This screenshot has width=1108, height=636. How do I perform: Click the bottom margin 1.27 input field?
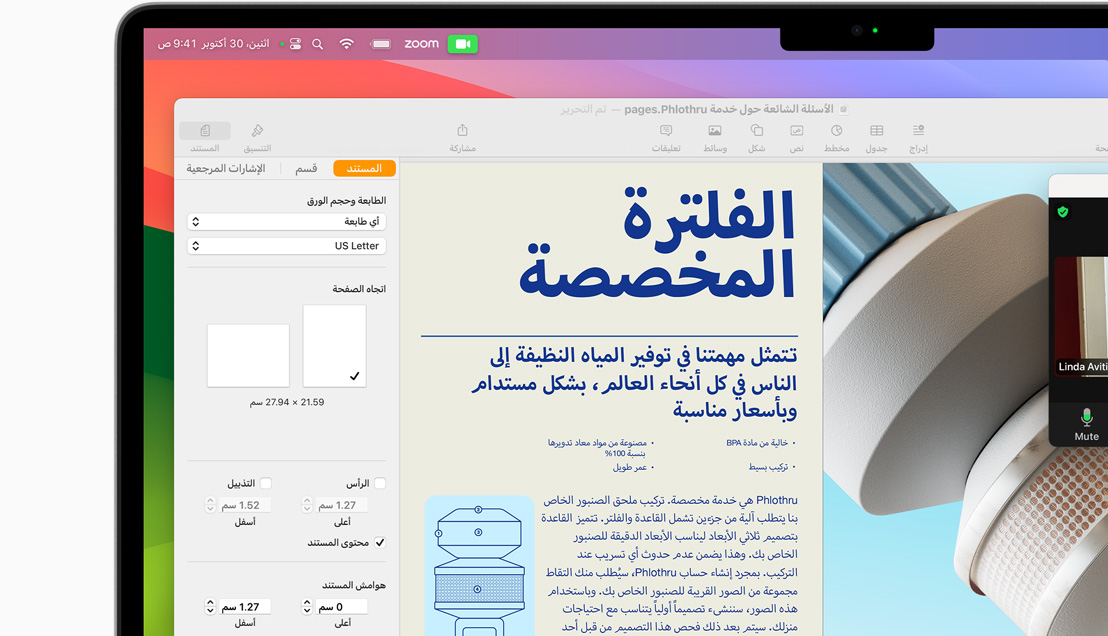point(244,607)
